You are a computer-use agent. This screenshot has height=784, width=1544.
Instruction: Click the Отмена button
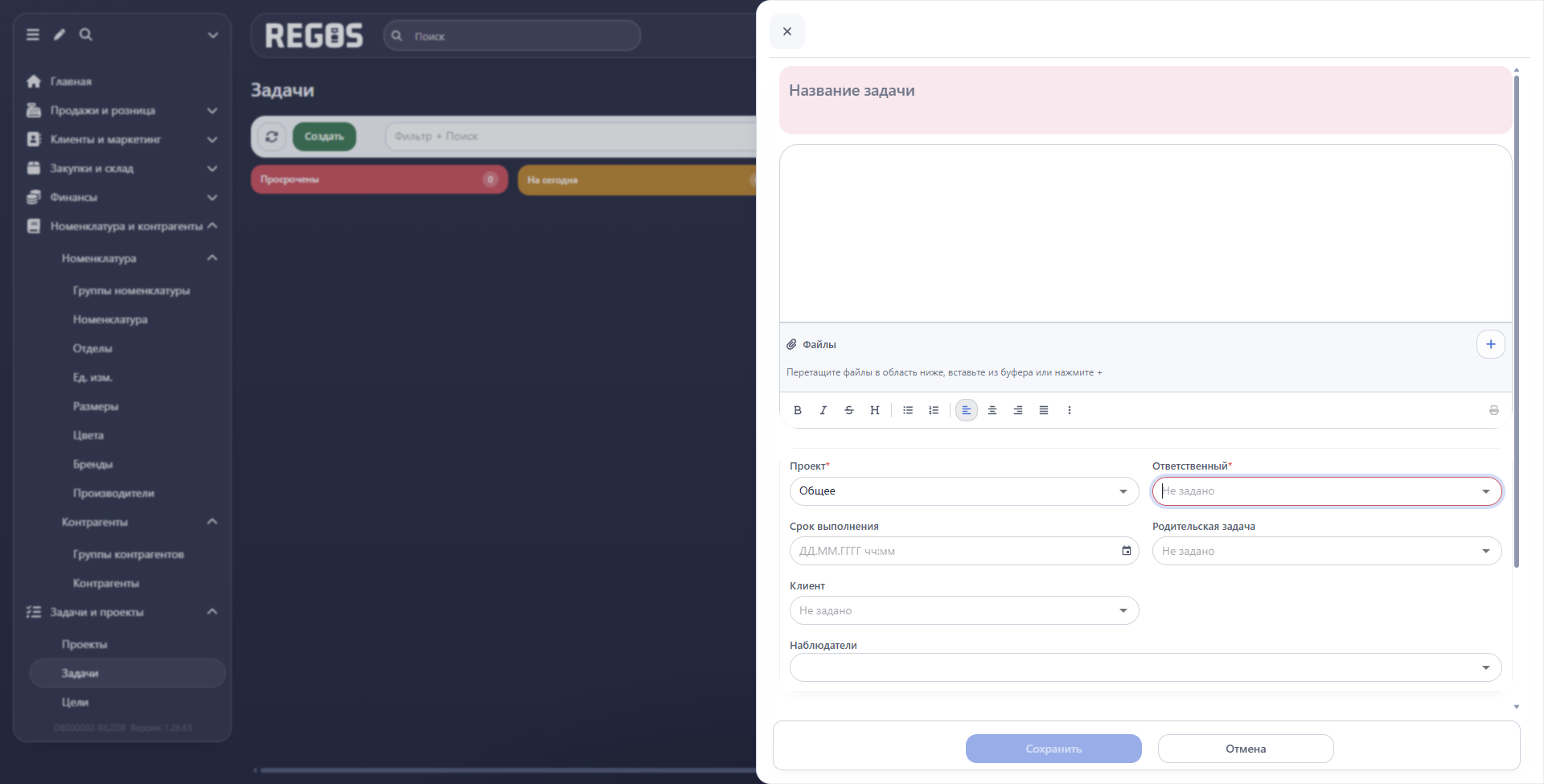tap(1246, 749)
